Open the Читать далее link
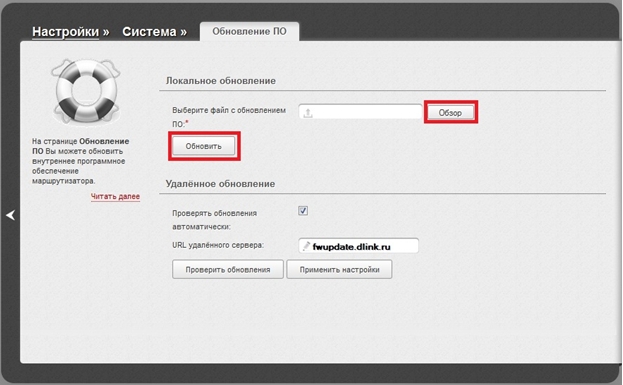623x385 pixels. pyautogui.click(x=115, y=196)
